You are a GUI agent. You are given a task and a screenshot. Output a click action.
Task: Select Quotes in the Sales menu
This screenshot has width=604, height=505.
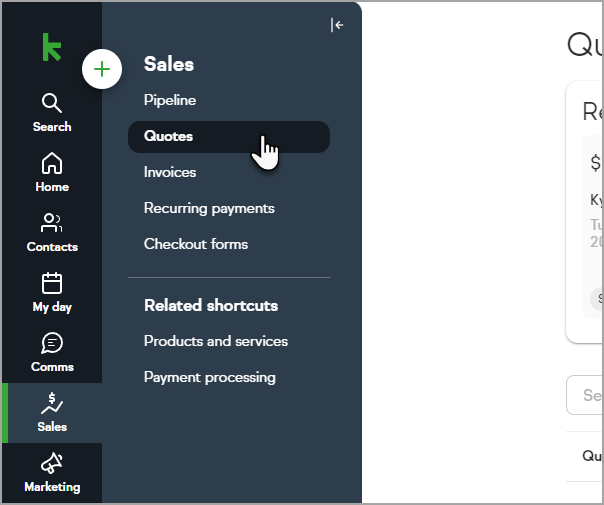(x=229, y=136)
